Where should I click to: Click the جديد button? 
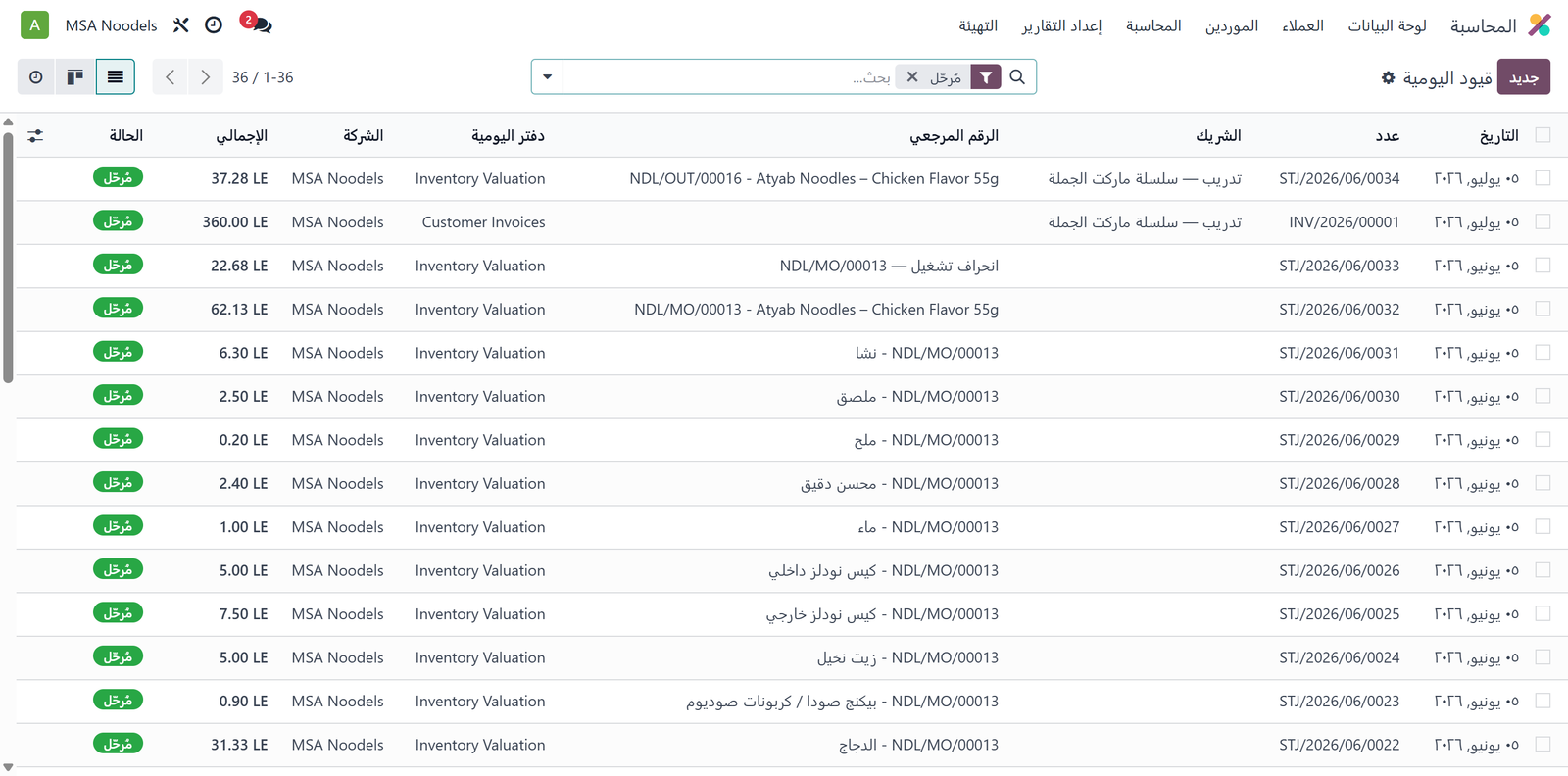click(x=1524, y=77)
